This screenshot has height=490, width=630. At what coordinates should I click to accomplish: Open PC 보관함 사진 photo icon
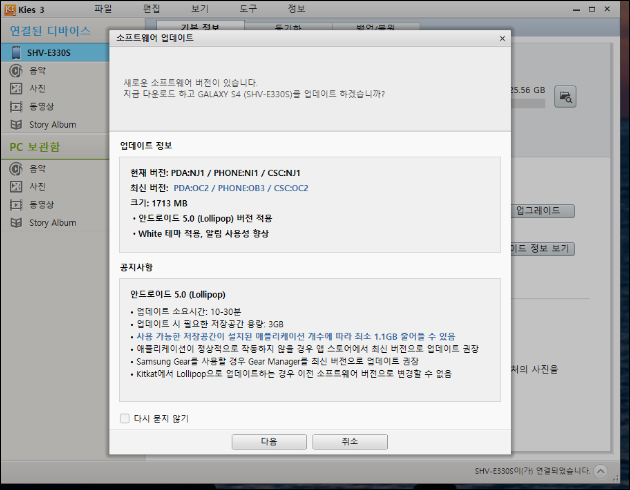point(16,186)
